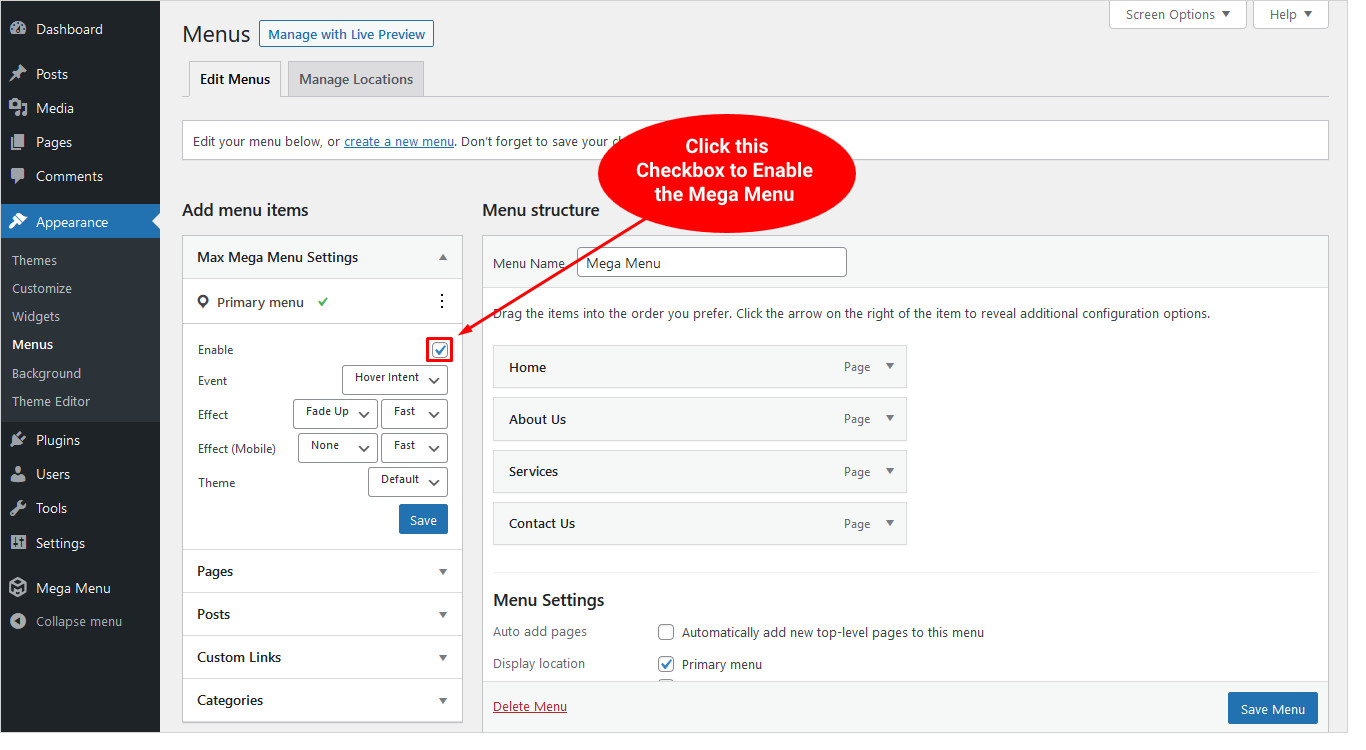The height and width of the screenshot is (750, 1366).
Task: Expand the About Us menu item
Action: (890, 419)
